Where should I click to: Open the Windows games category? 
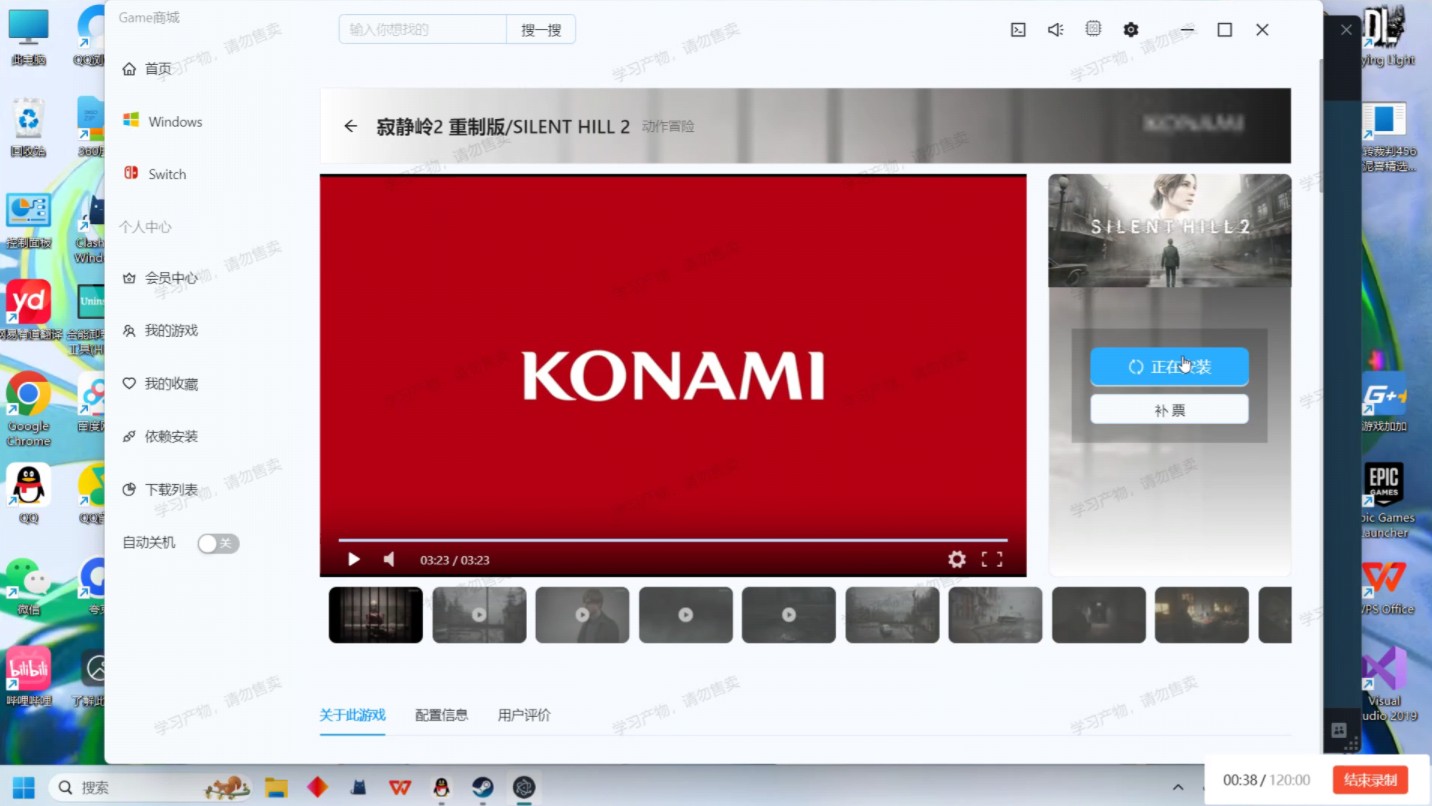(x=163, y=121)
